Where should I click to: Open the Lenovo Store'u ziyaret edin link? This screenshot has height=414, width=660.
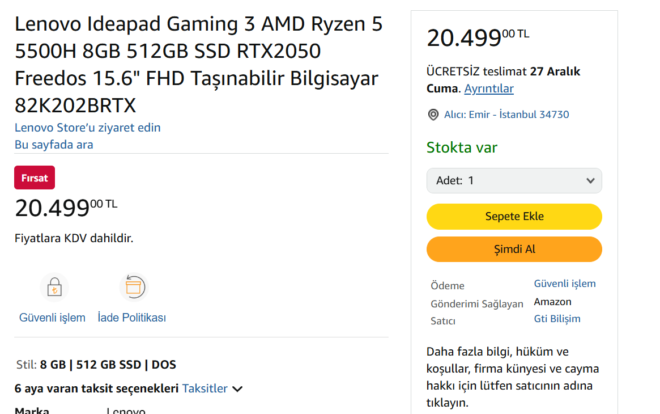point(87,128)
